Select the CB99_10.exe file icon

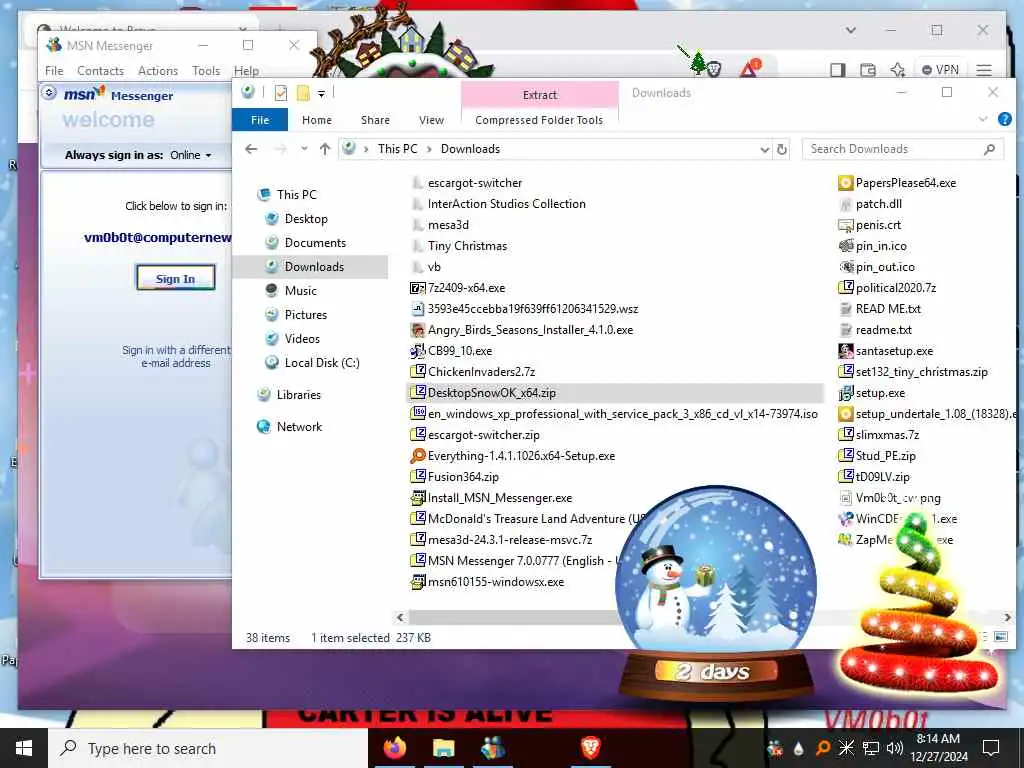417,351
